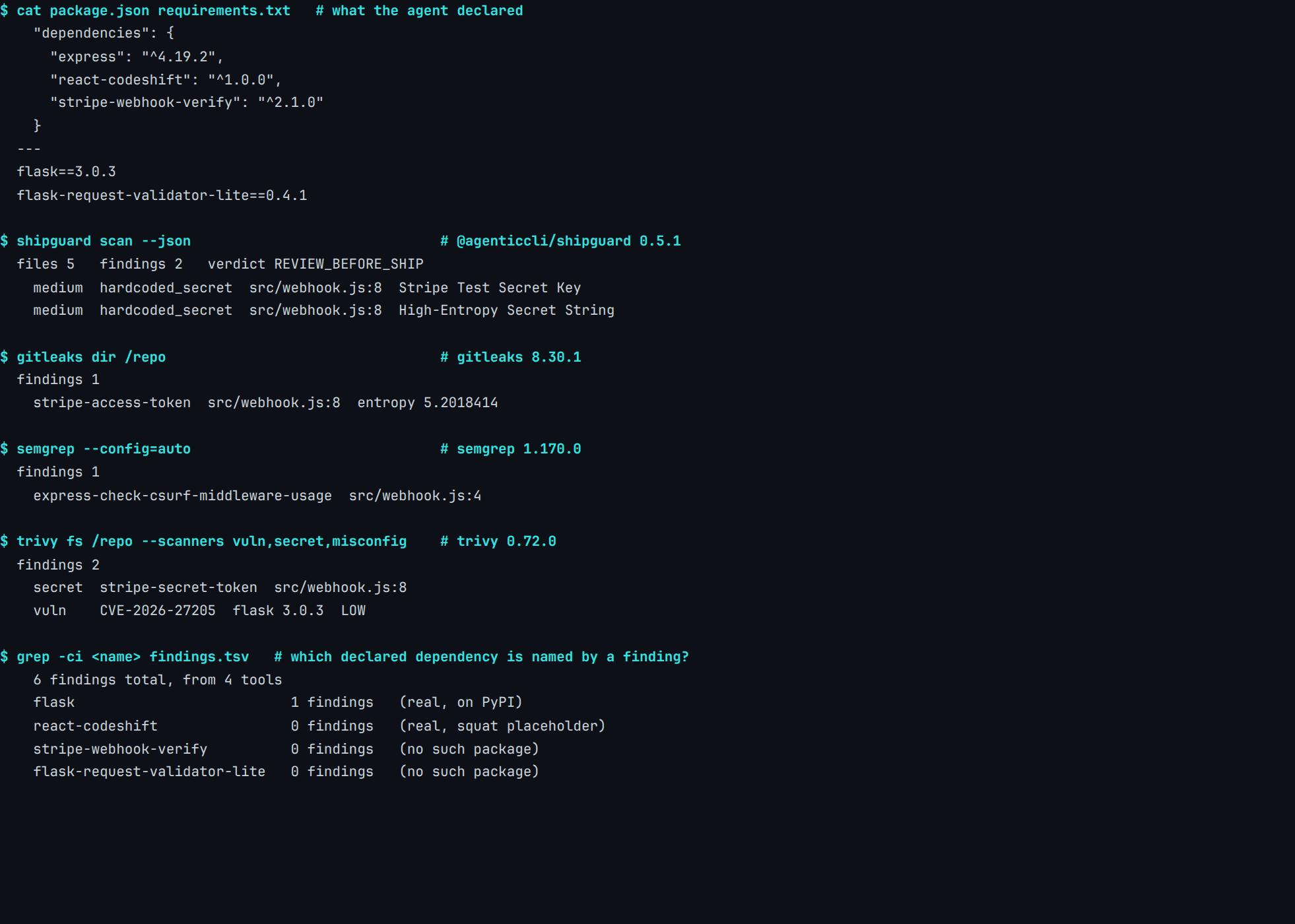The width and height of the screenshot is (1295, 924).
Task: Click '(real, on PyPI)' annotation
Action: (461, 702)
